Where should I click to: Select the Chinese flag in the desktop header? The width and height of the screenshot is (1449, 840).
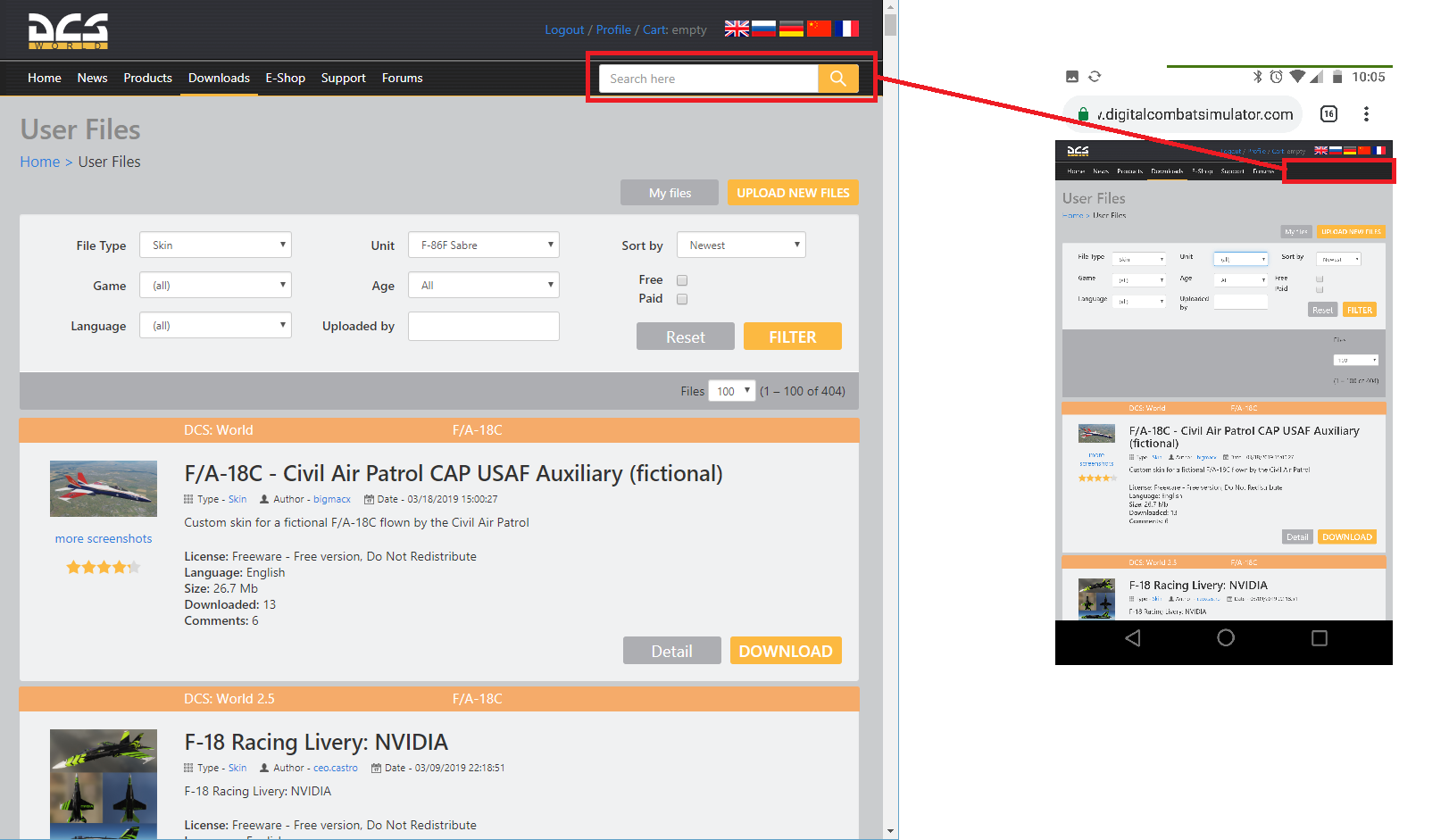point(819,29)
